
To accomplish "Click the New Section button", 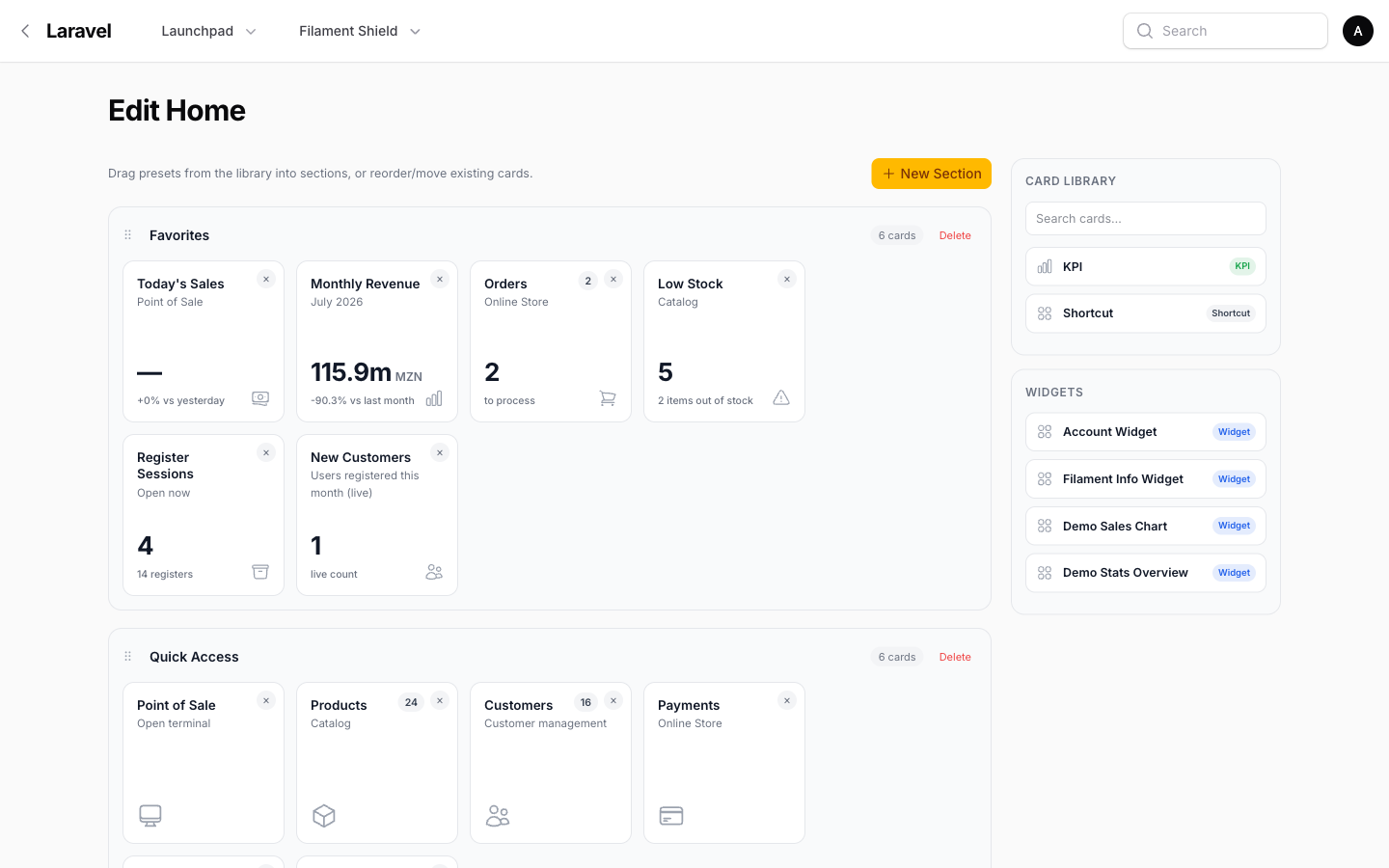I will click(932, 174).
